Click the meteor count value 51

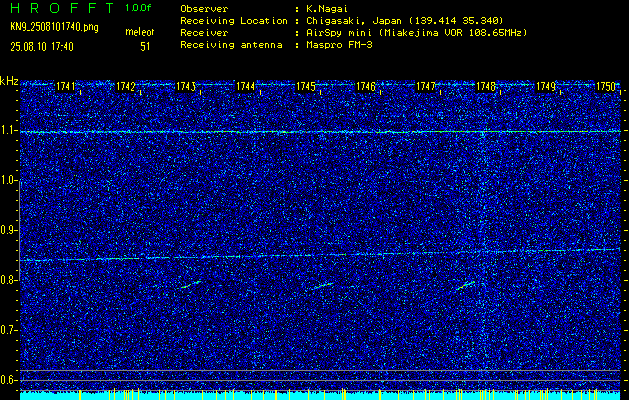(x=145, y=47)
